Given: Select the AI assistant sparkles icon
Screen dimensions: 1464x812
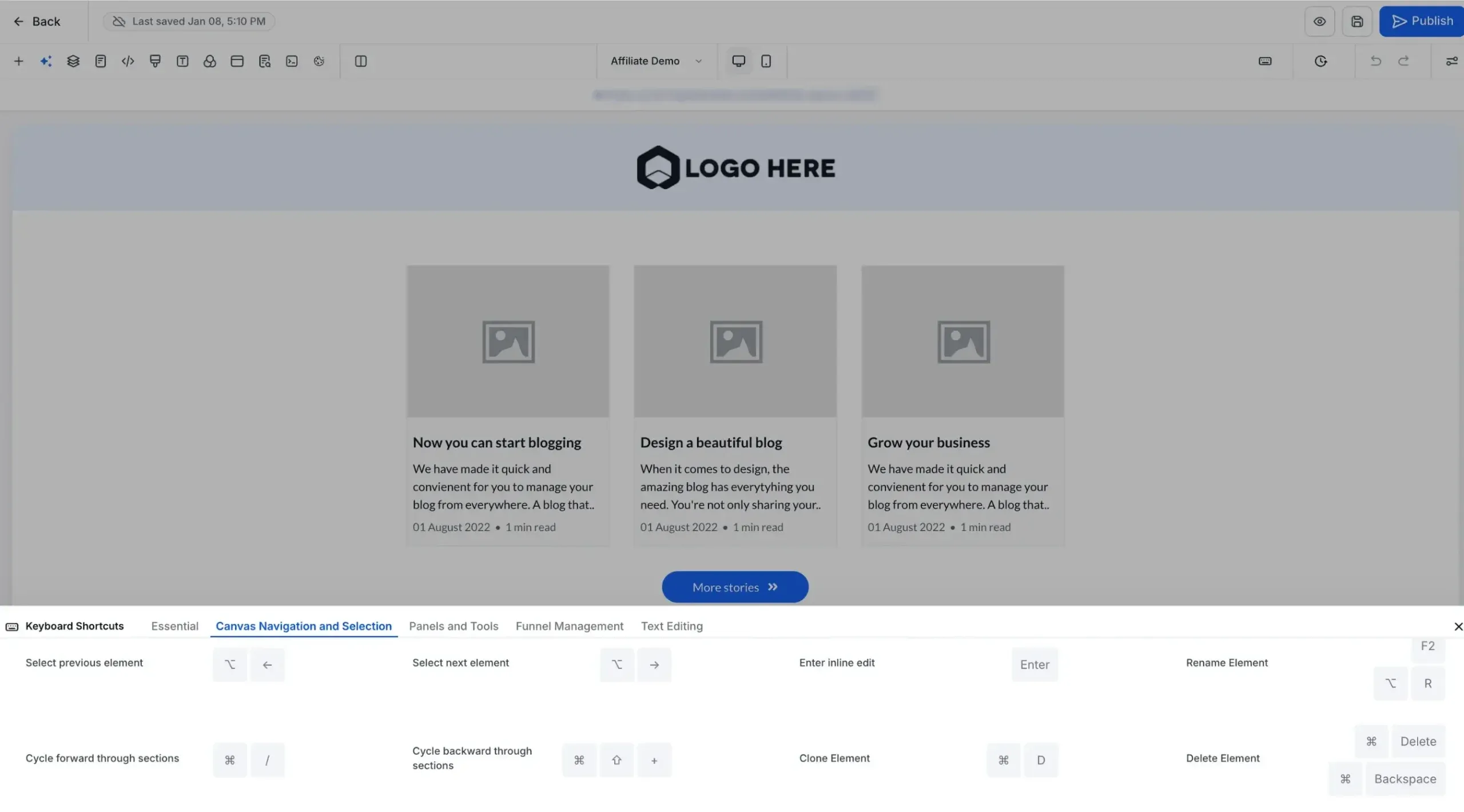Looking at the screenshot, I should click(46, 61).
